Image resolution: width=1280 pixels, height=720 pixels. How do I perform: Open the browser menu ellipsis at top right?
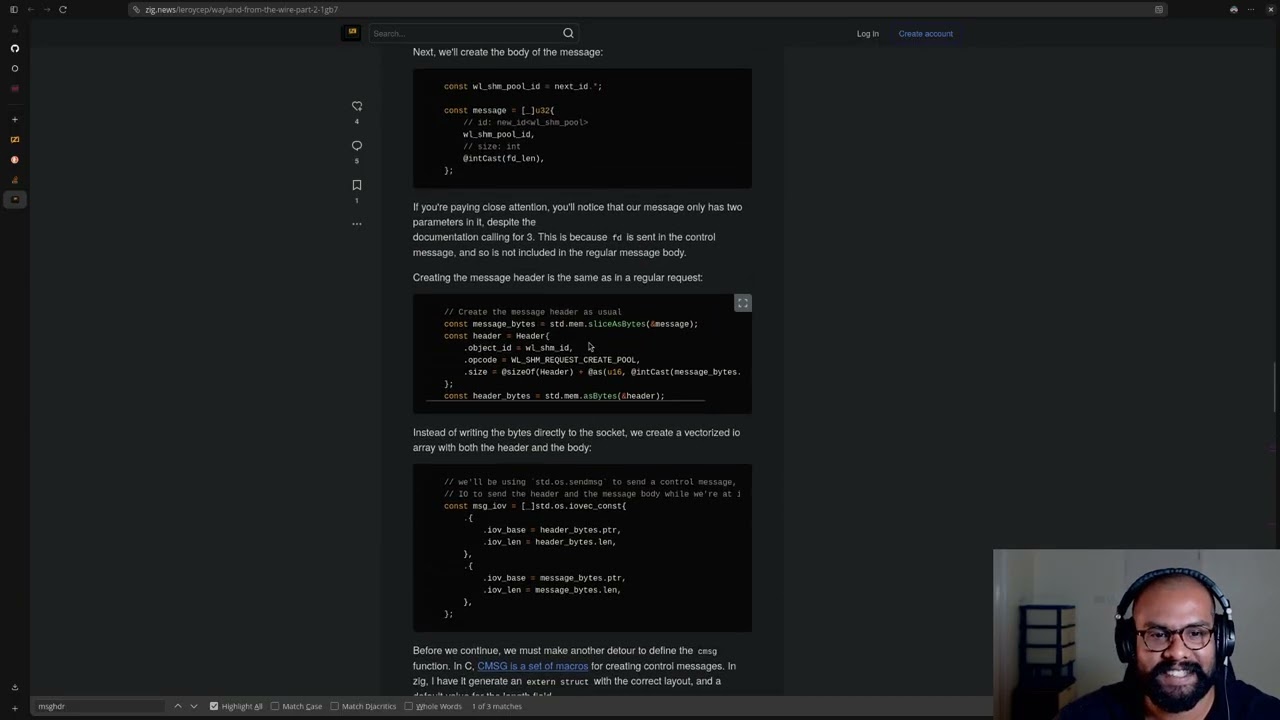[x=1250, y=9]
